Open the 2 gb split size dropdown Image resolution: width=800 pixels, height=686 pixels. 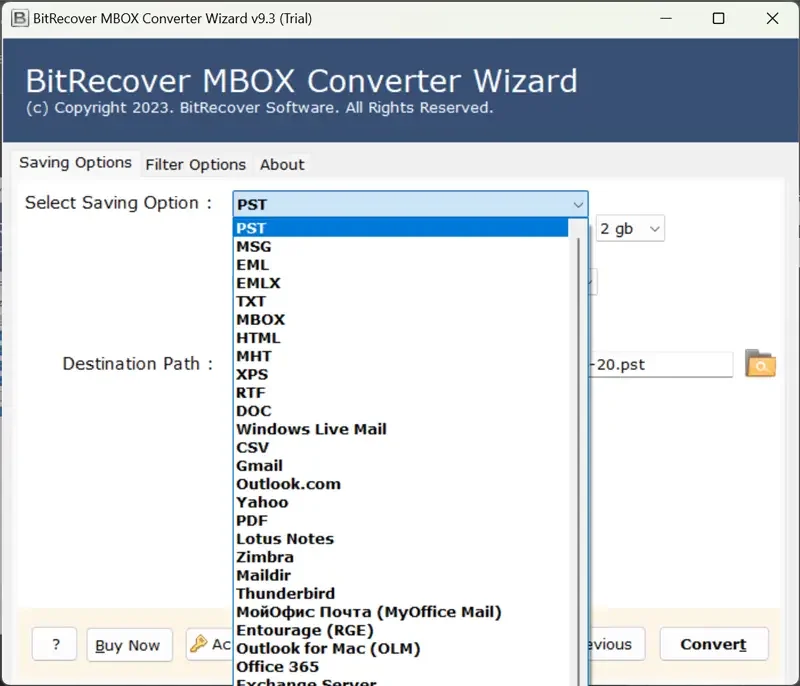click(630, 229)
